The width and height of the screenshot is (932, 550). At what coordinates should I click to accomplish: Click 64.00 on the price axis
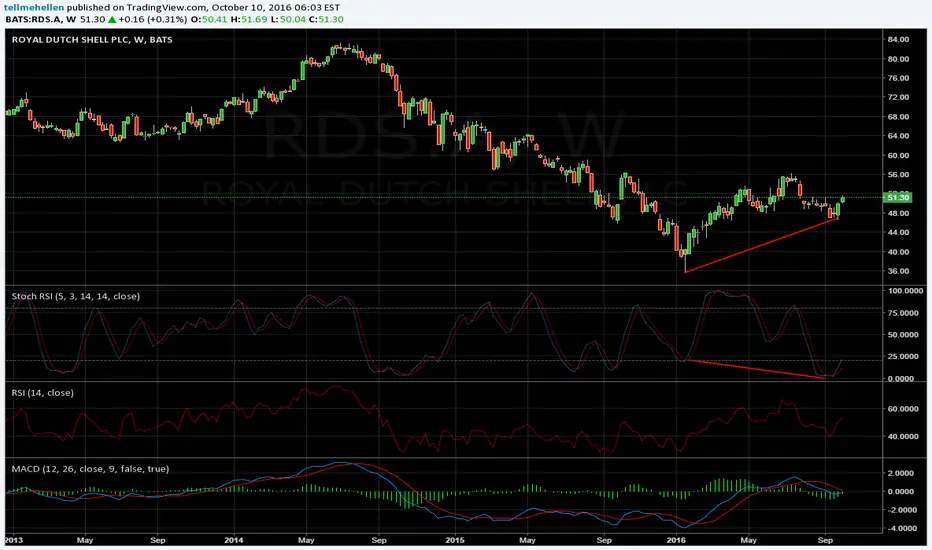898,136
